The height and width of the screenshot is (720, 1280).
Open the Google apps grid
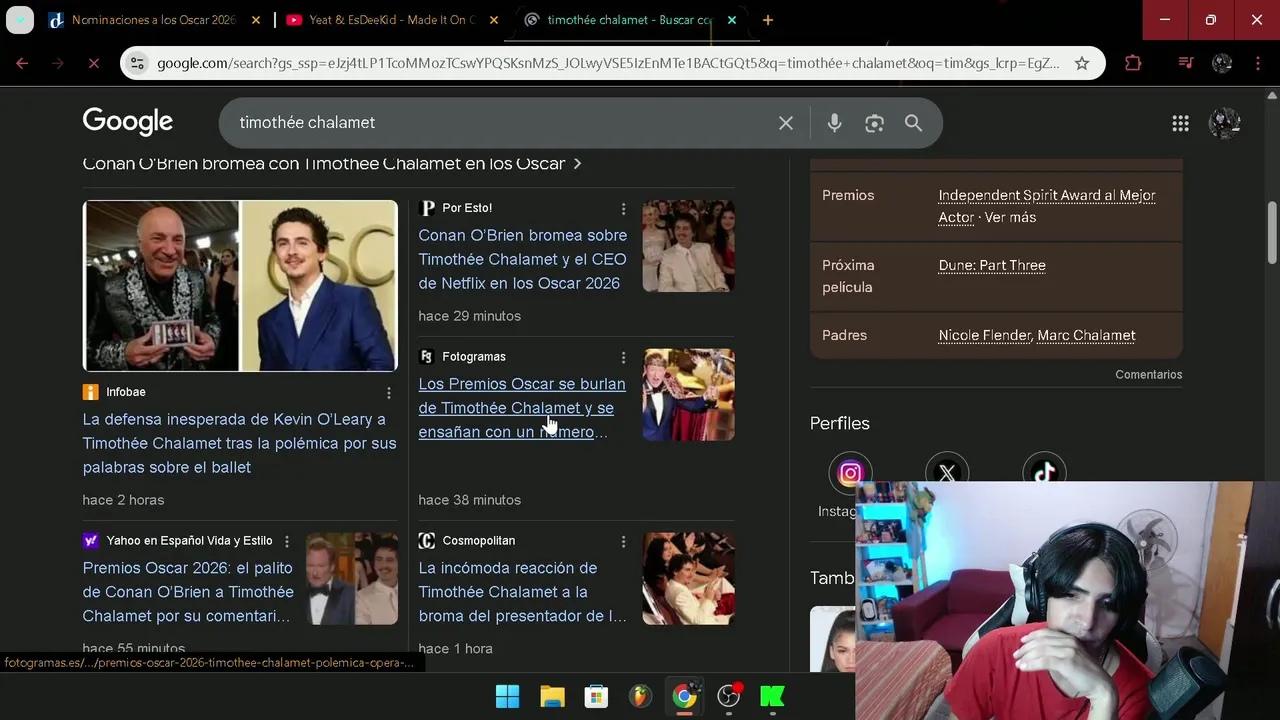(1180, 123)
